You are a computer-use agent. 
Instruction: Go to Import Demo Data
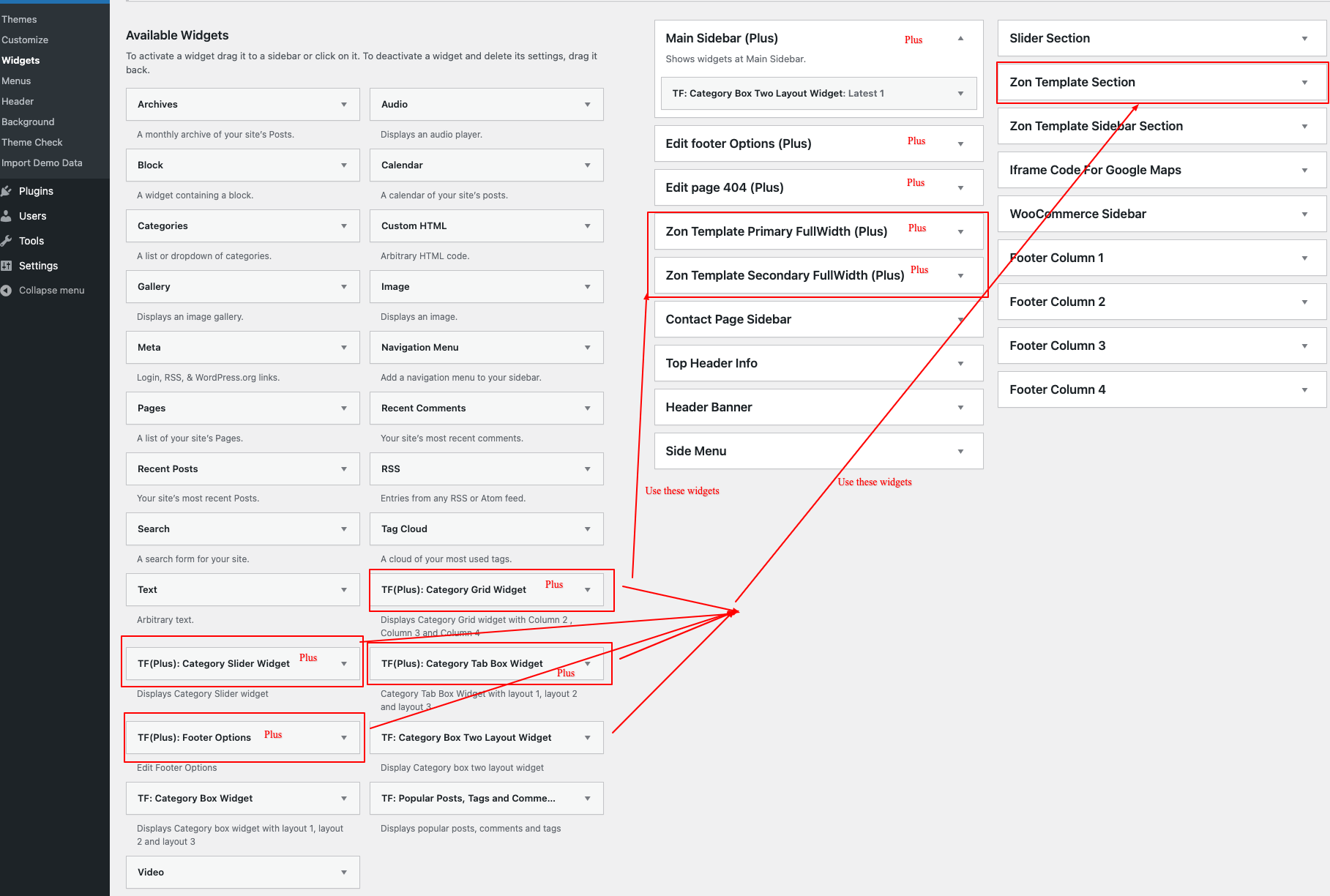42,163
